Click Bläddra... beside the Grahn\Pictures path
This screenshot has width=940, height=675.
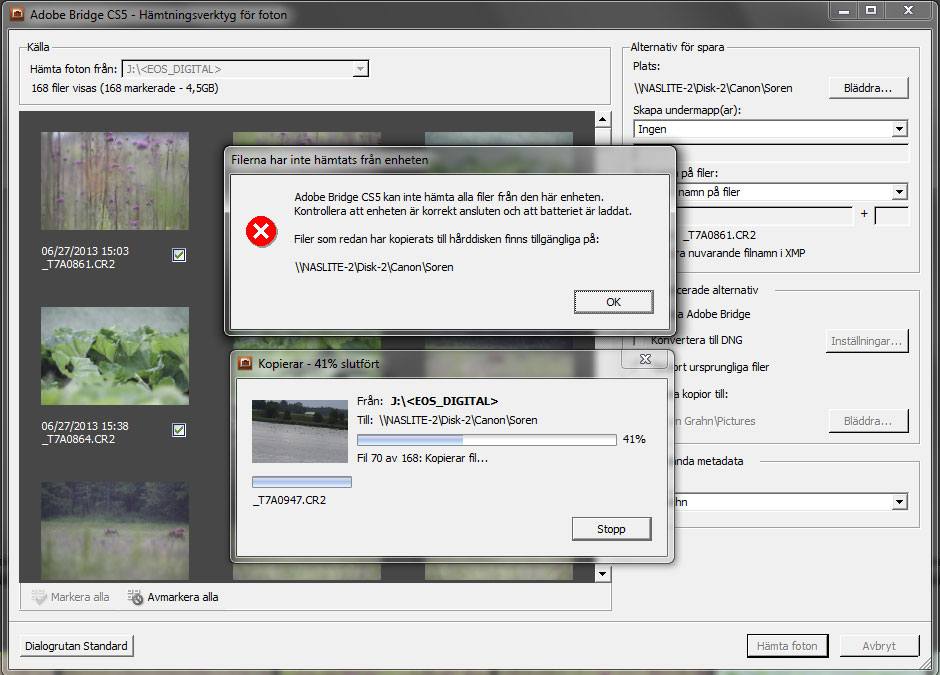tap(868, 421)
